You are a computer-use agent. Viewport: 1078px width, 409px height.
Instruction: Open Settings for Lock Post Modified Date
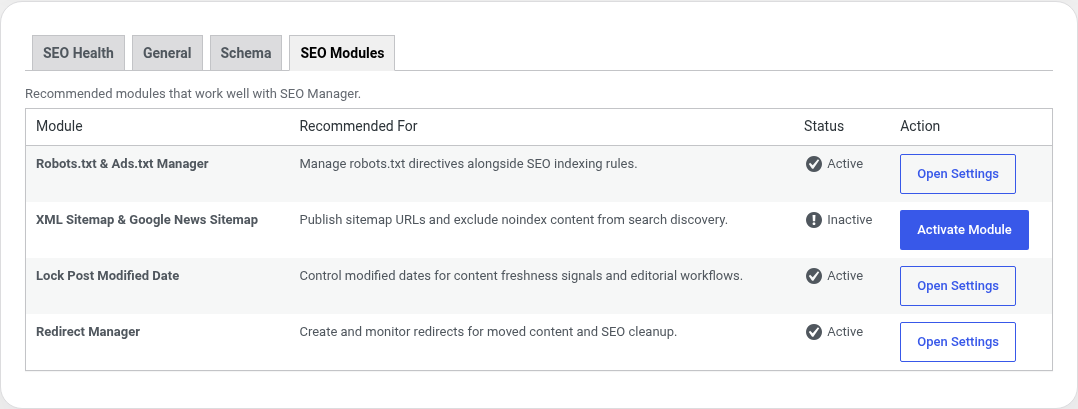tap(958, 286)
